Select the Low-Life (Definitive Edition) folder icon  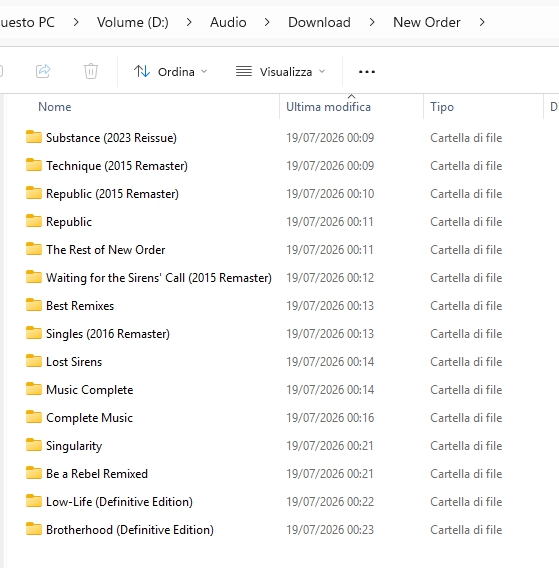(x=34, y=501)
